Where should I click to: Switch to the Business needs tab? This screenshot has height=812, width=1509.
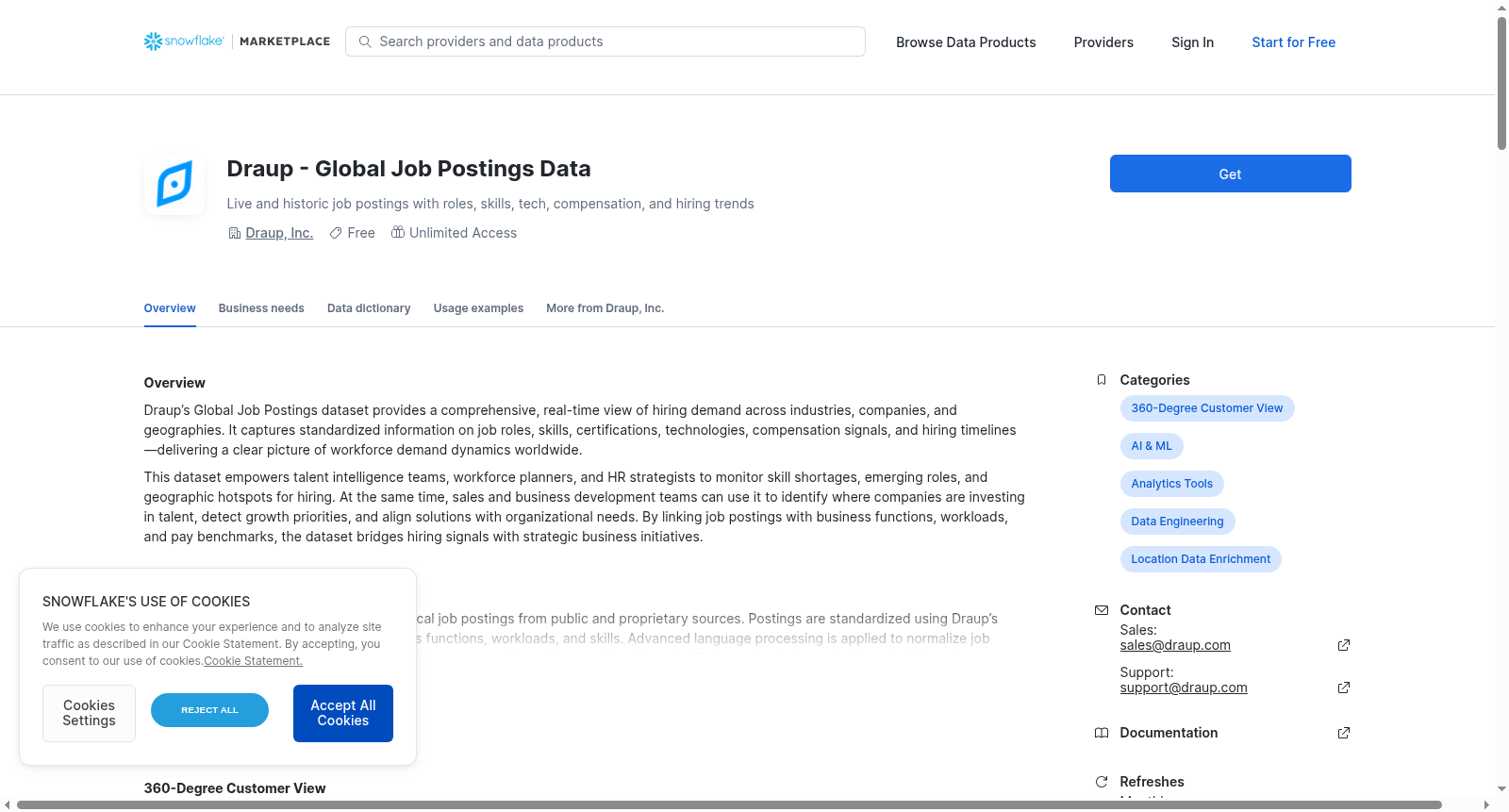pyautogui.click(x=261, y=308)
